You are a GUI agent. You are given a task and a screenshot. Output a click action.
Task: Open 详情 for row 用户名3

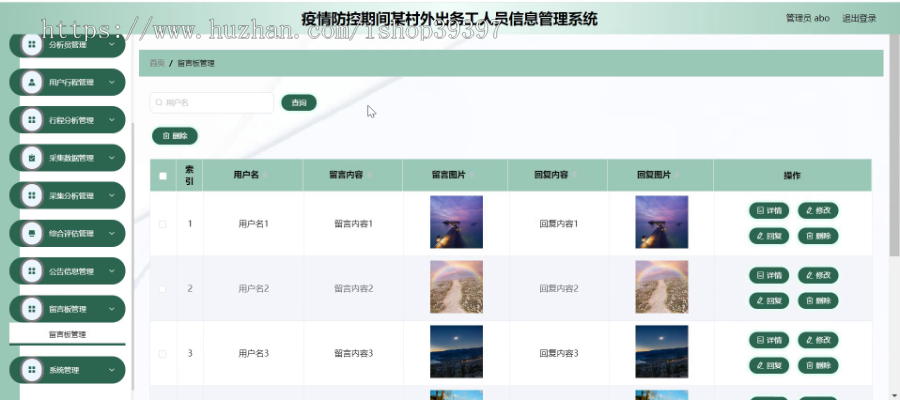point(769,340)
